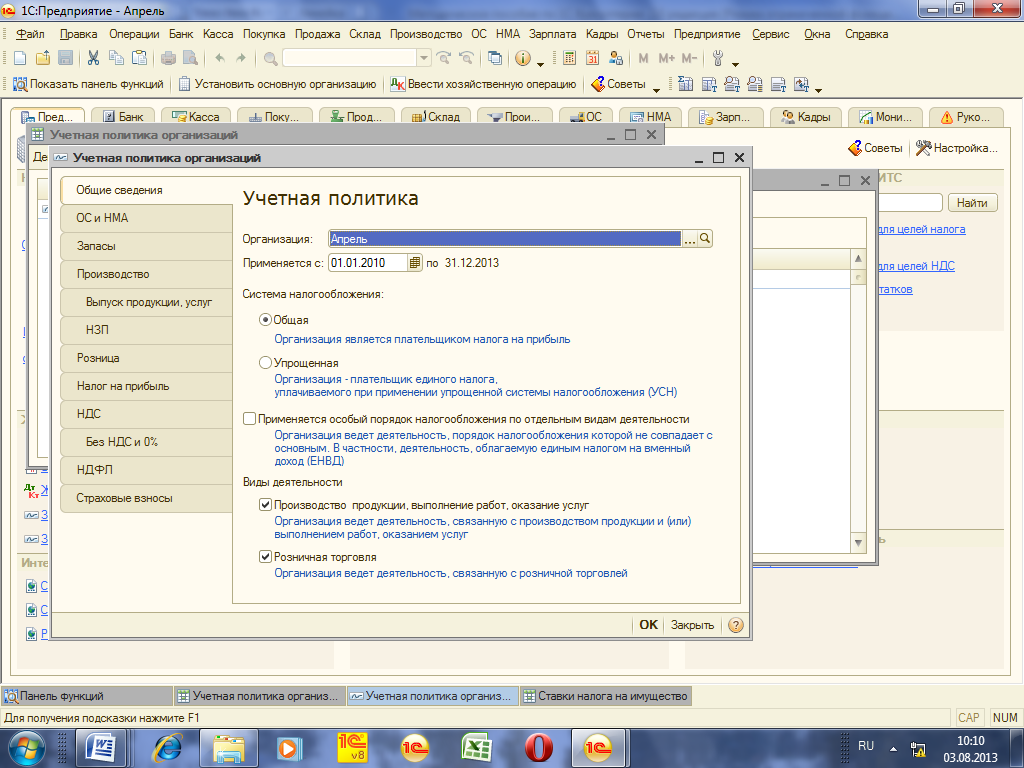
Task: Click the Save diskette toolbar icon
Action: click(65, 58)
